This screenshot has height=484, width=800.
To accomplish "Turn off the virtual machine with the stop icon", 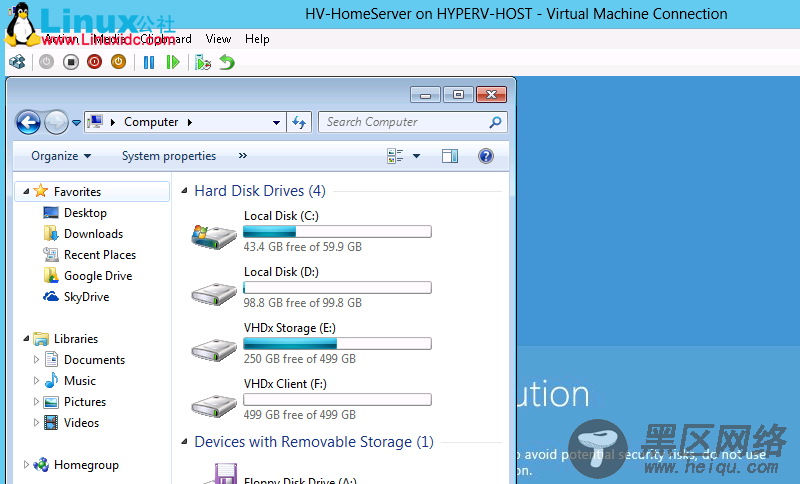I will coord(70,62).
